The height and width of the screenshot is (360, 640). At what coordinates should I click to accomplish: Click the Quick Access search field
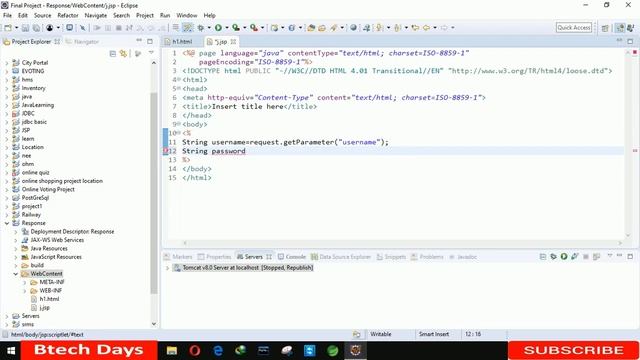573,27
